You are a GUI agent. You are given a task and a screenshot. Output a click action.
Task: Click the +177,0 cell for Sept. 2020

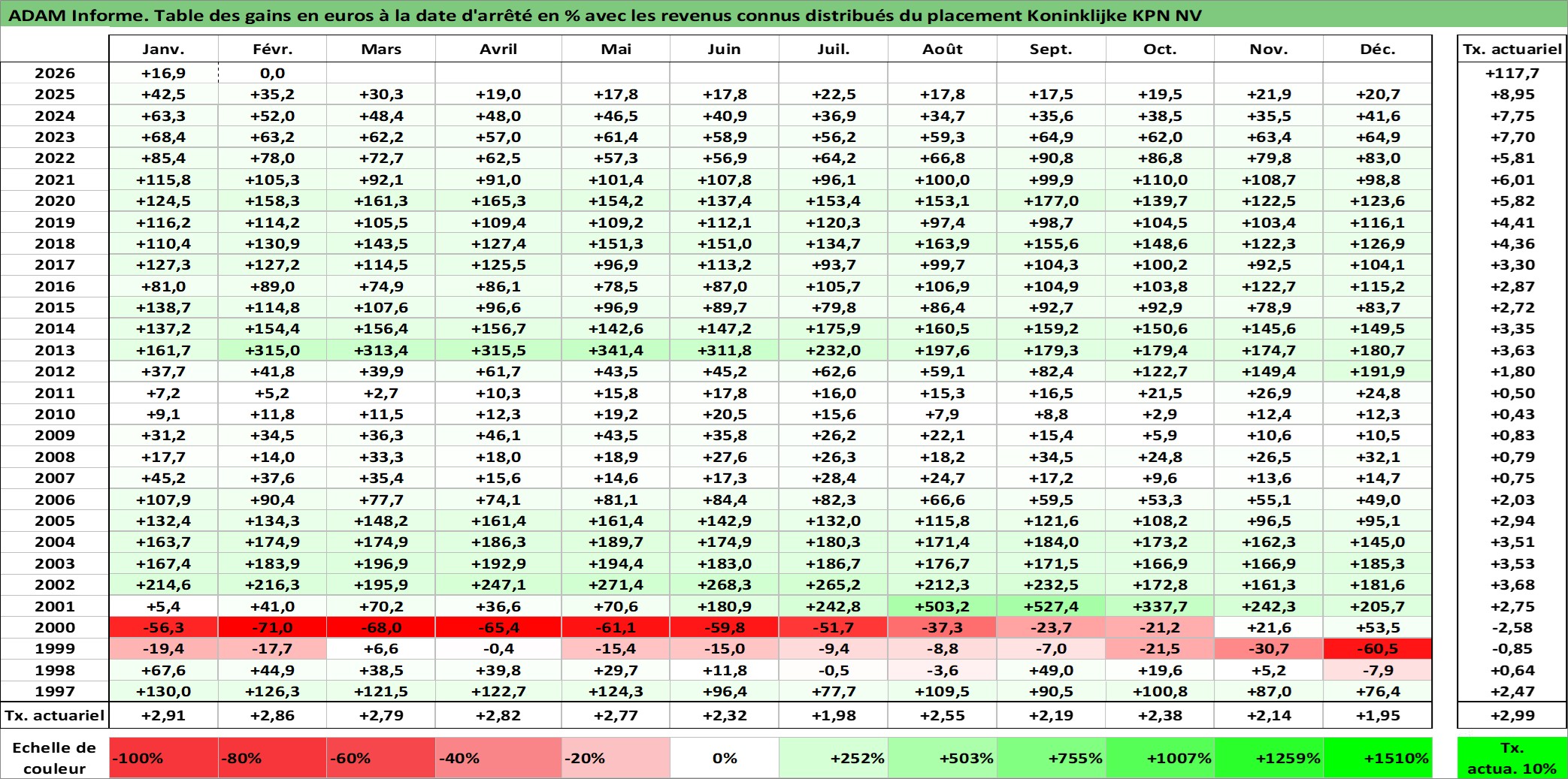(x=1051, y=201)
